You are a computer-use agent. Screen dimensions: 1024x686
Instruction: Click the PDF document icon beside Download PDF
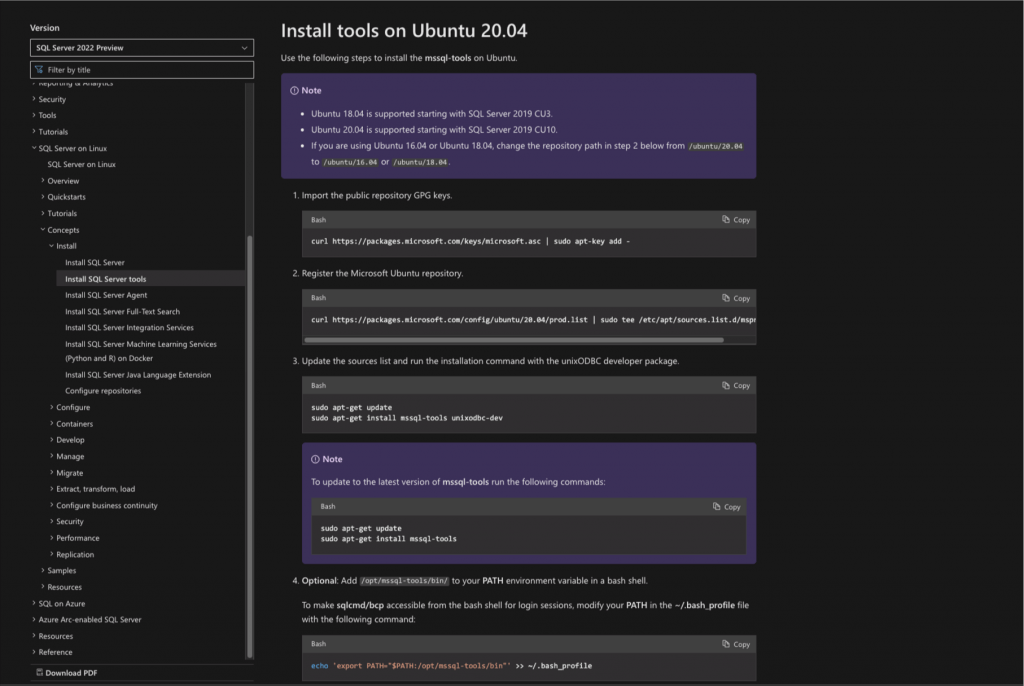[39, 672]
